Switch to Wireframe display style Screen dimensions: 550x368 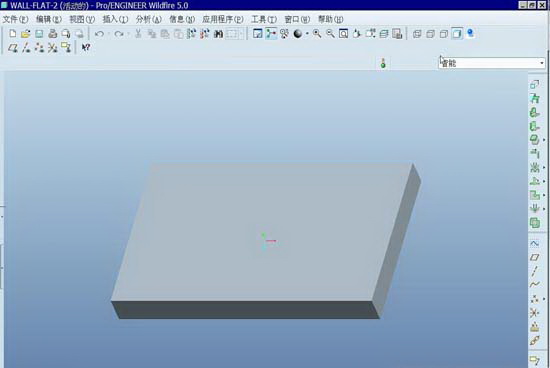click(417, 34)
